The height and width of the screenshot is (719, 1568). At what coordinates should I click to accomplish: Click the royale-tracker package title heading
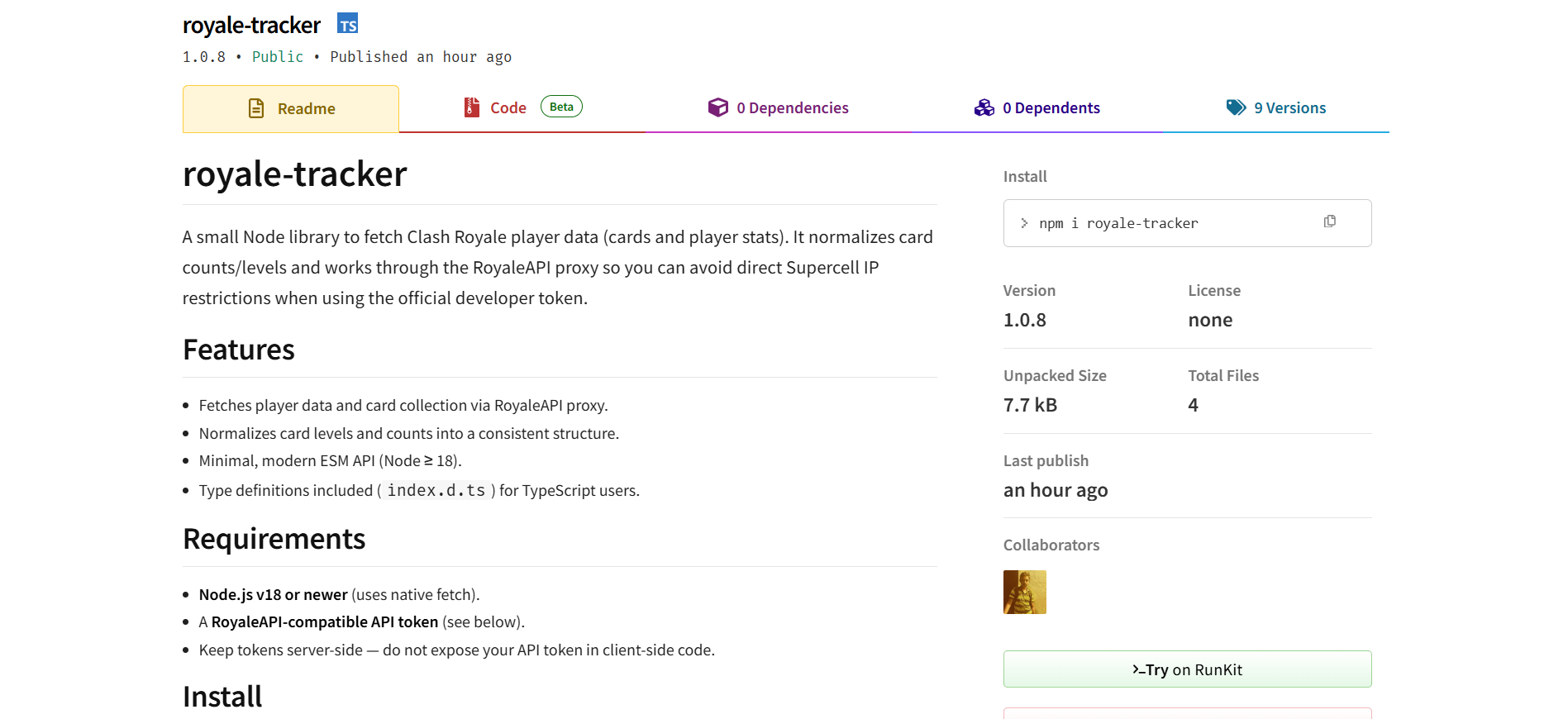pos(251,26)
